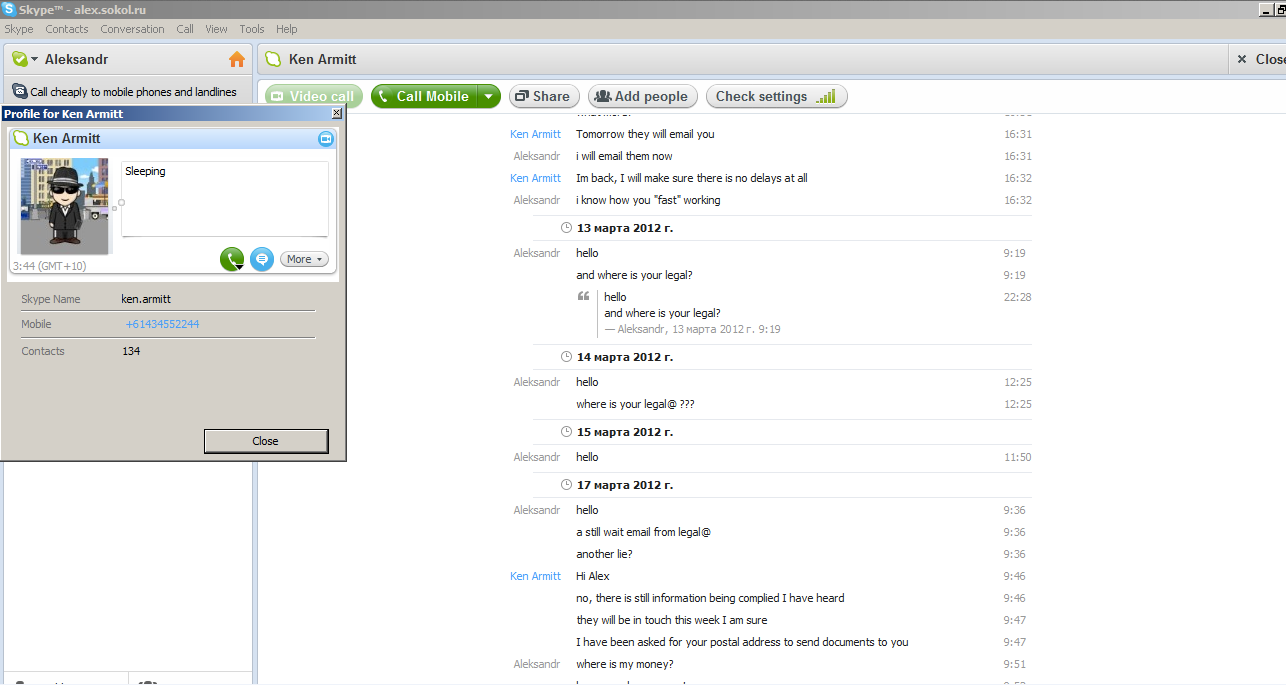The image size is (1286, 685).
Task: Click the Share button
Action: point(543,96)
